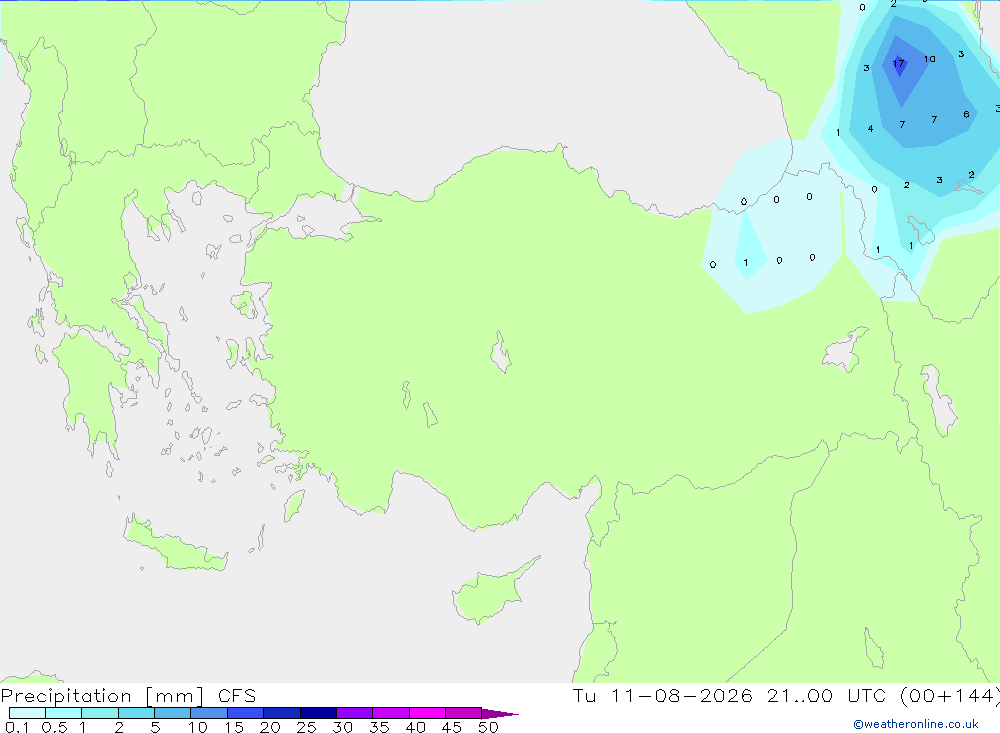The width and height of the screenshot is (1000, 733).
Task: Click the 35–40 mm magenta legend swatch
Action: point(390,713)
